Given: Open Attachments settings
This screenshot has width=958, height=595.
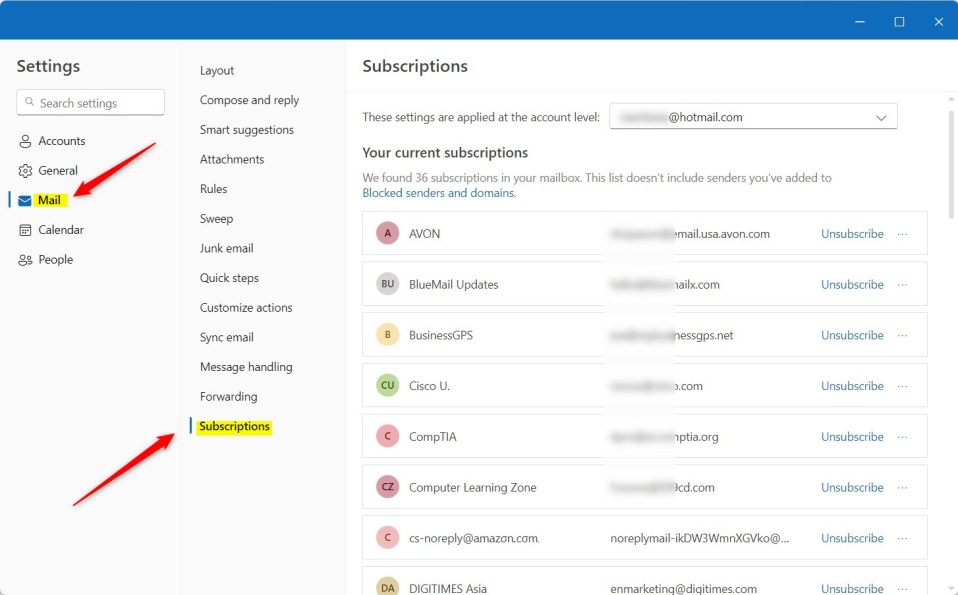Looking at the screenshot, I should tap(232, 159).
